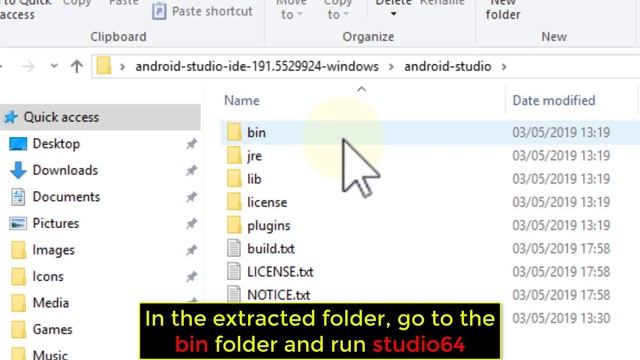
Task: Open recent locations dropdown
Action: coord(54,66)
